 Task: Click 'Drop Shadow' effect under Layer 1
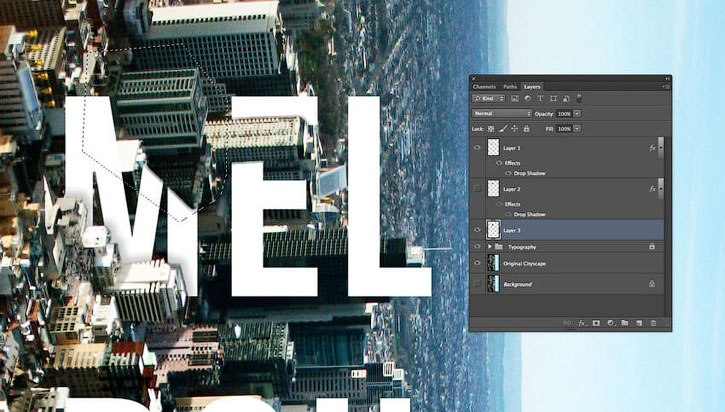(x=529, y=173)
